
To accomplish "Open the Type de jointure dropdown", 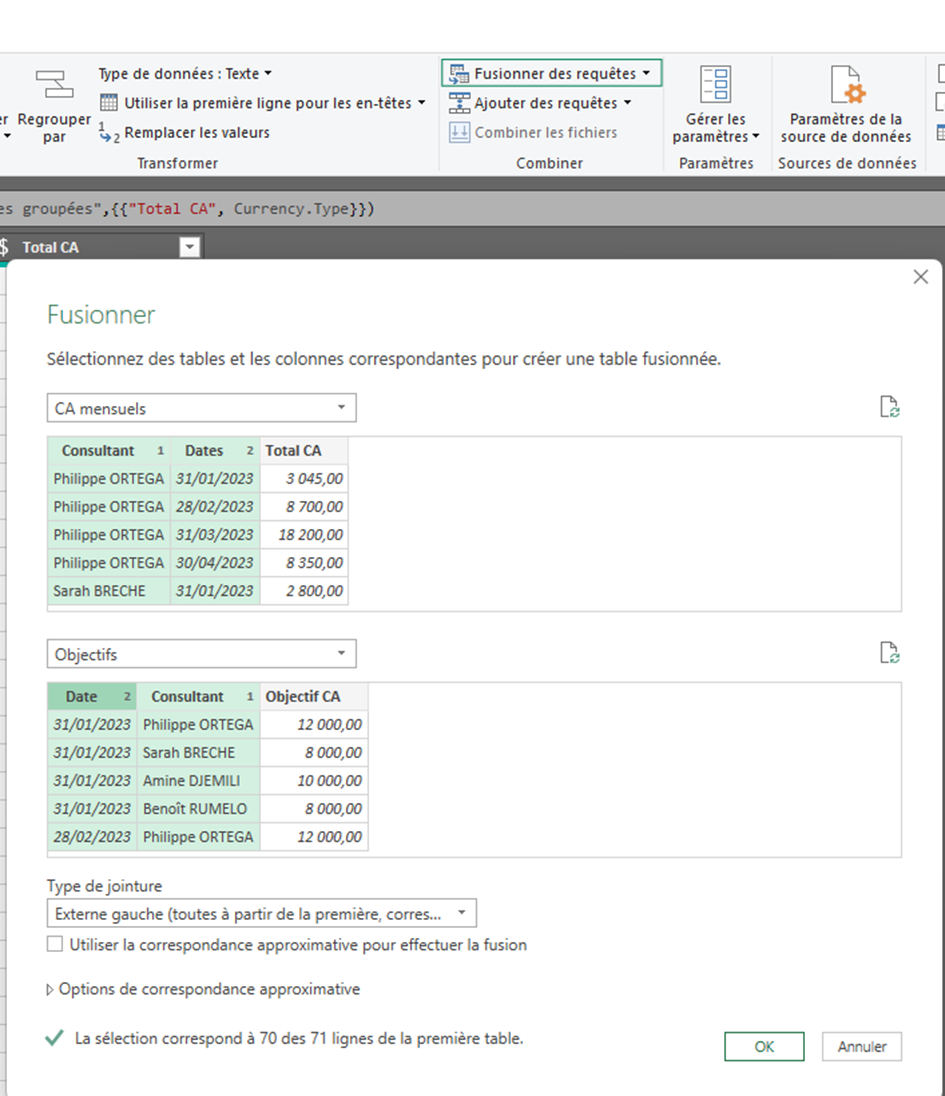I will click(261, 914).
